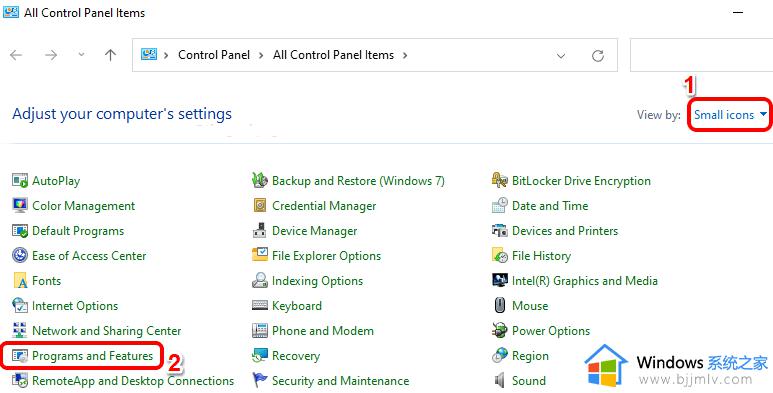
Task: Open the View by Small icons dropdown
Action: (x=731, y=115)
